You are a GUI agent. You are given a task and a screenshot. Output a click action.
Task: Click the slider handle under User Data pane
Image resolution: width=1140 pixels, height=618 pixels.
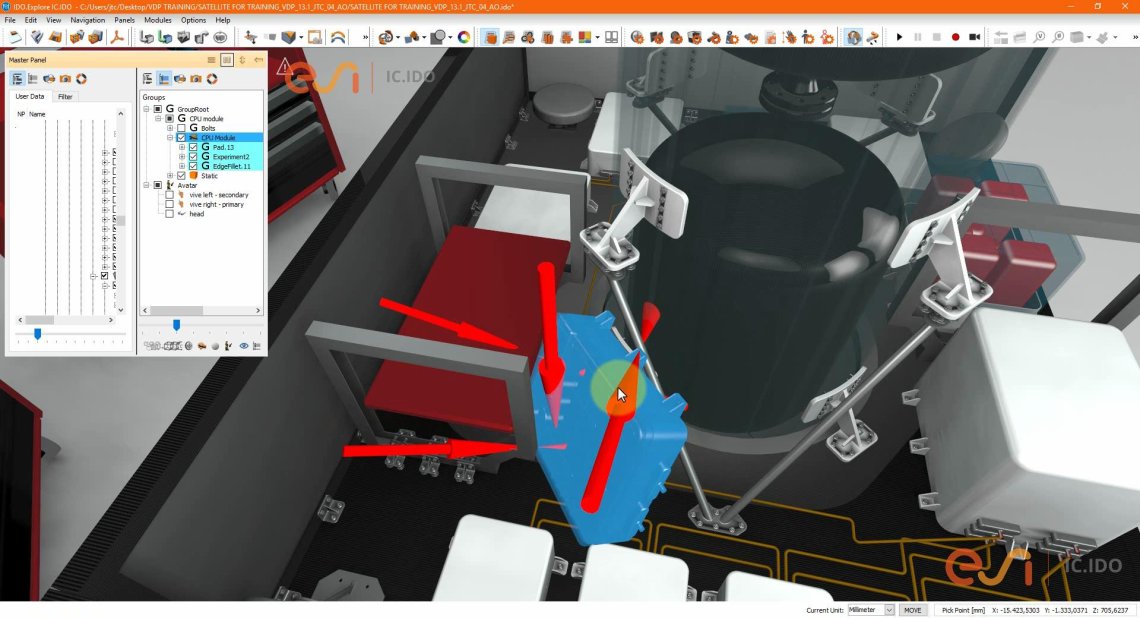pos(38,333)
